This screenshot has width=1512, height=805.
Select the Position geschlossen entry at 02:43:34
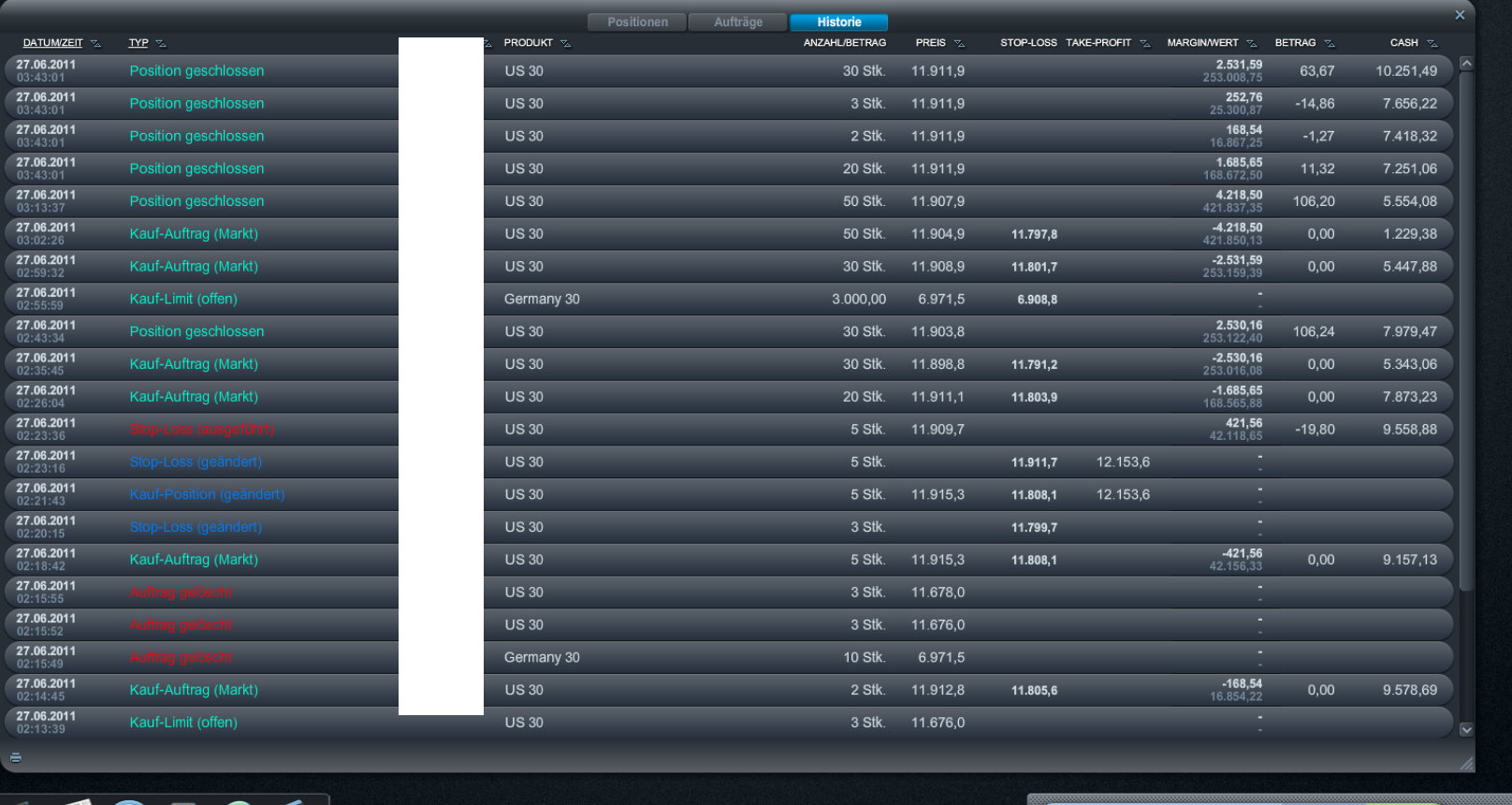coord(728,331)
